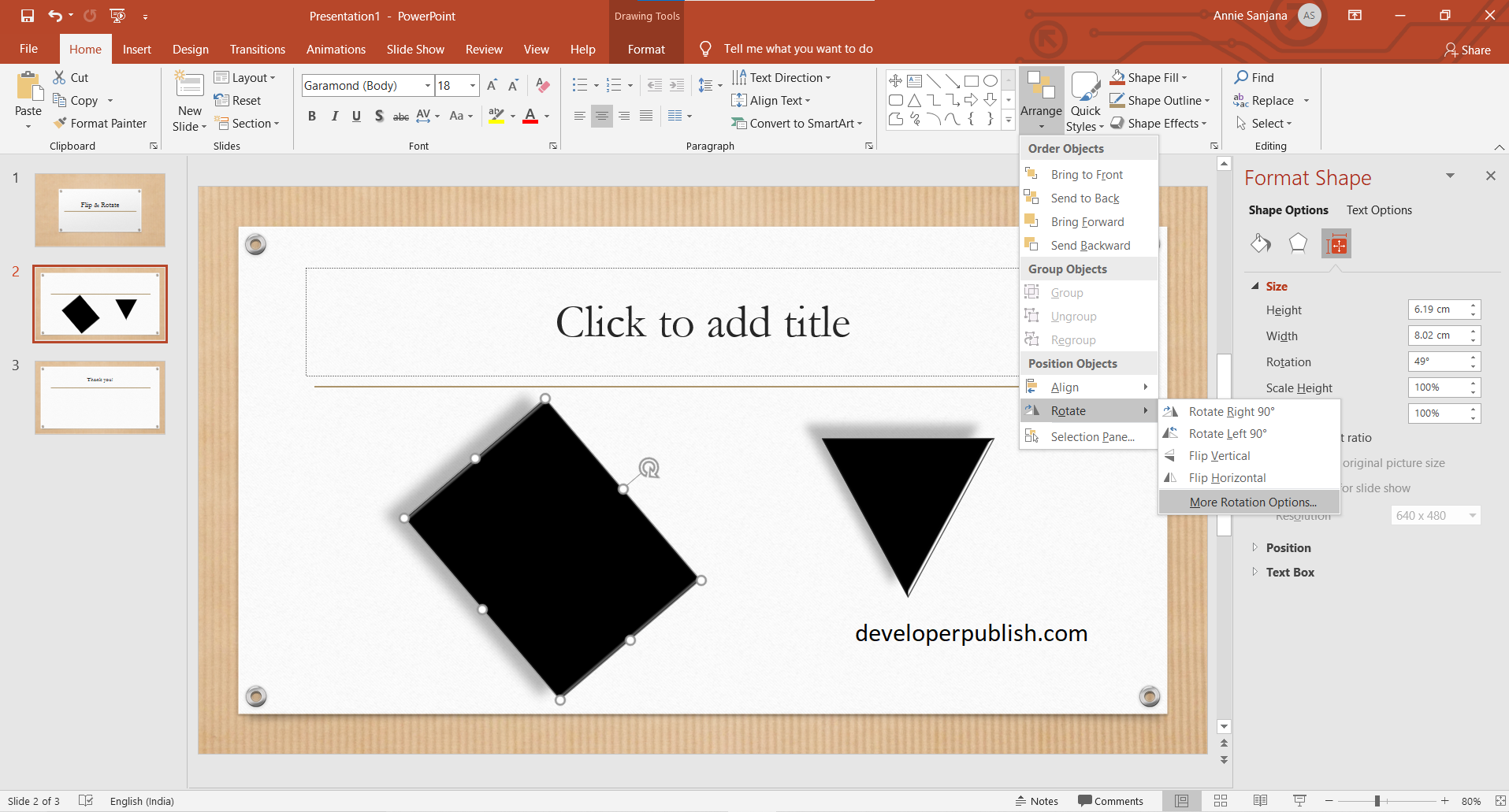Open the Selection Pane
The height and width of the screenshot is (812, 1509).
[1094, 436]
